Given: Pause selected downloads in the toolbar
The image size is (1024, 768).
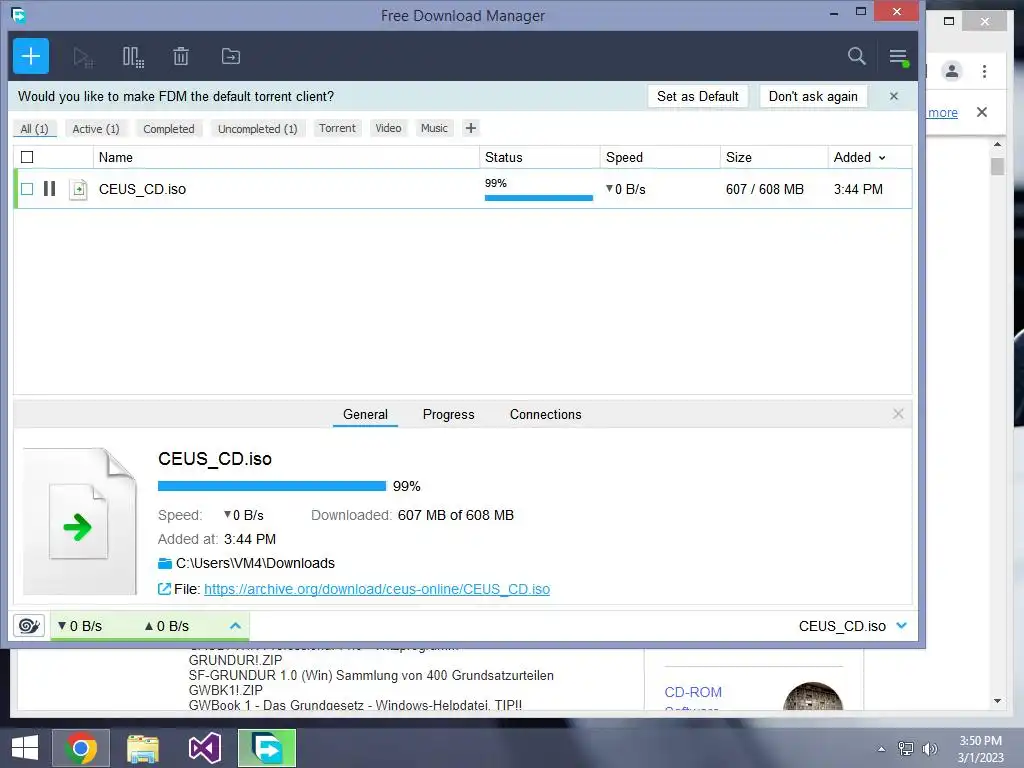Looking at the screenshot, I should 133,57.
